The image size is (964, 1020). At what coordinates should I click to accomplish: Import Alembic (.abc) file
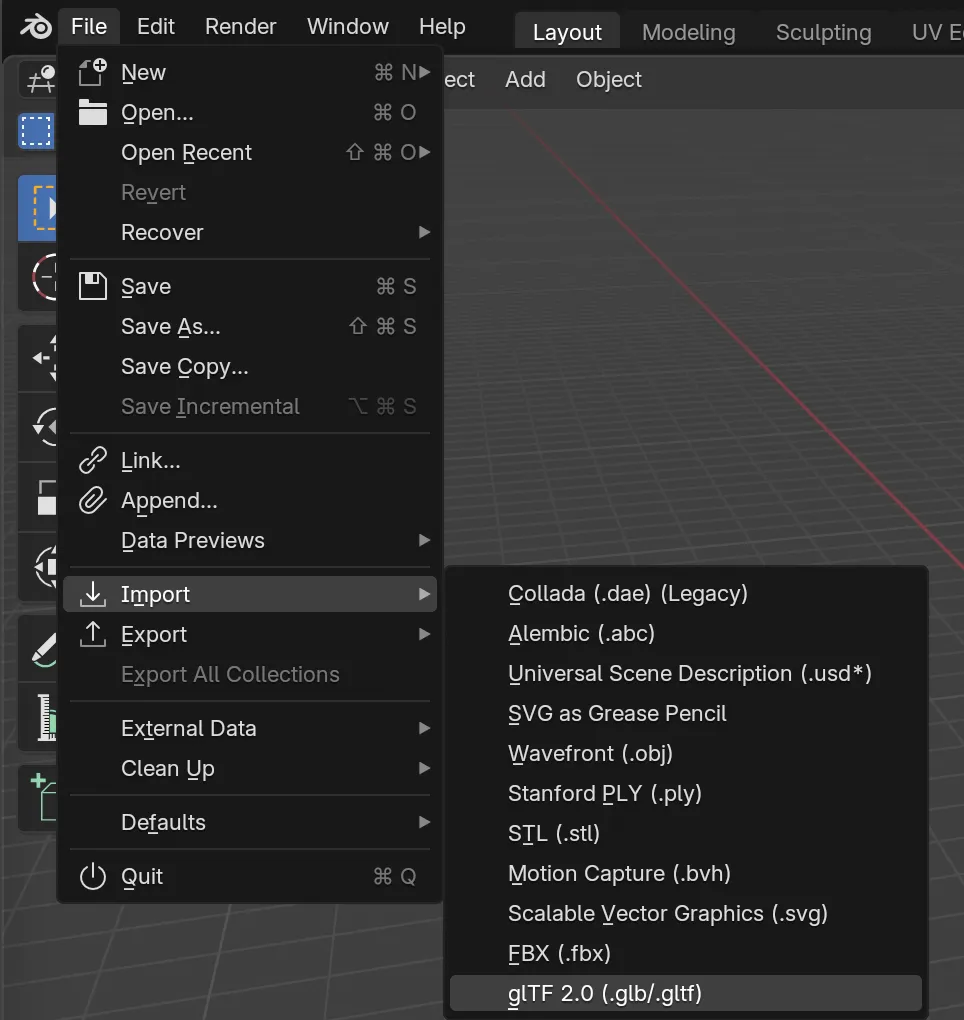click(686, 633)
